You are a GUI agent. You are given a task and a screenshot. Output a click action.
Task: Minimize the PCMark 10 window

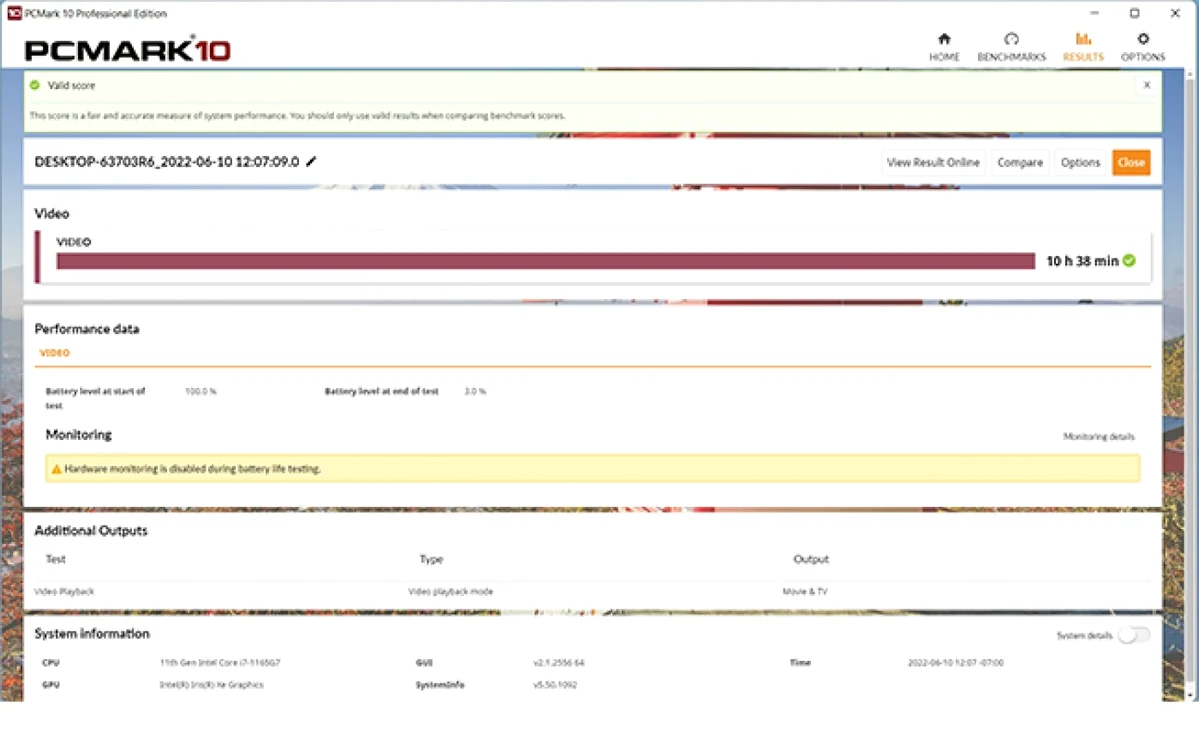pos(1094,13)
